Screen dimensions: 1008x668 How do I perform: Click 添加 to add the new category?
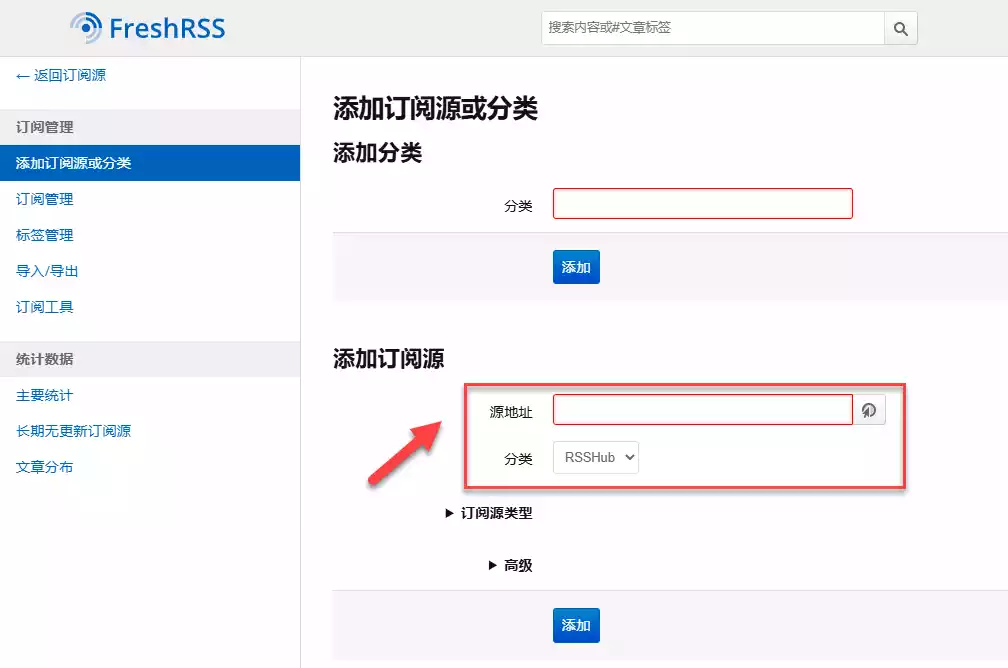coord(575,267)
